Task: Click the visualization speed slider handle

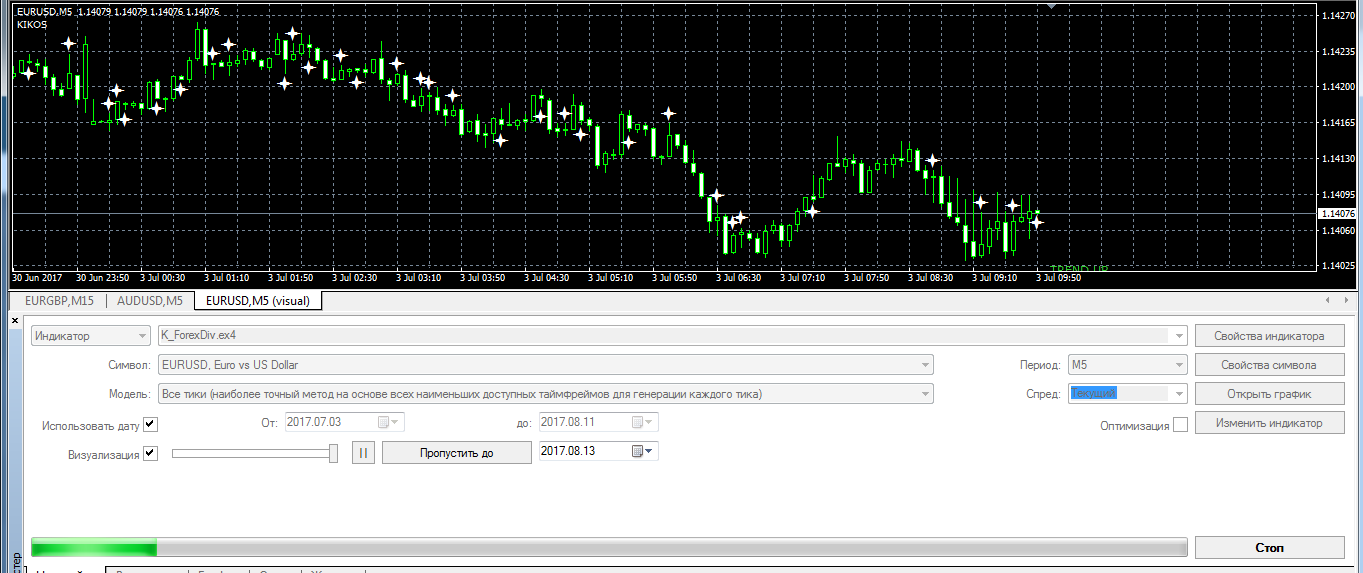Action: point(334,453)
